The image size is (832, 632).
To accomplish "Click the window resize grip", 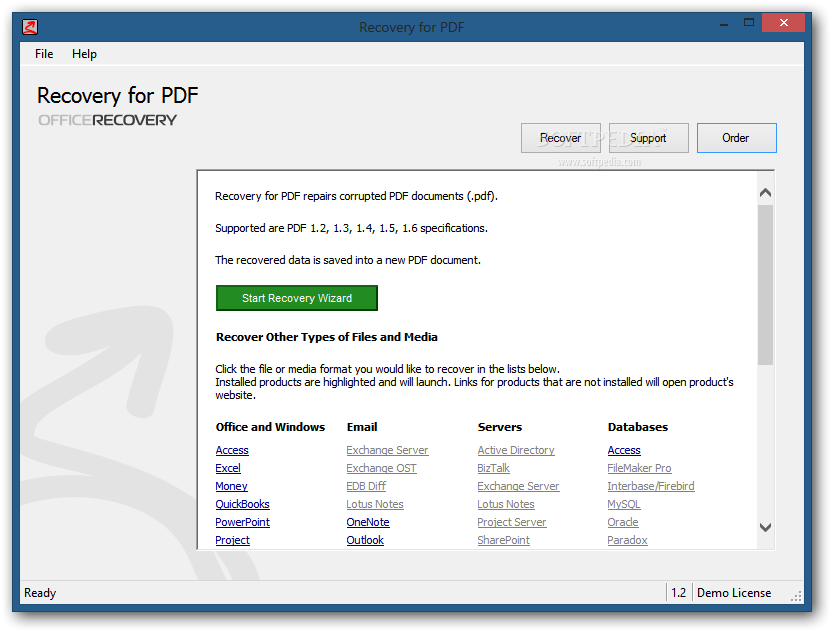I will (796, 596).
